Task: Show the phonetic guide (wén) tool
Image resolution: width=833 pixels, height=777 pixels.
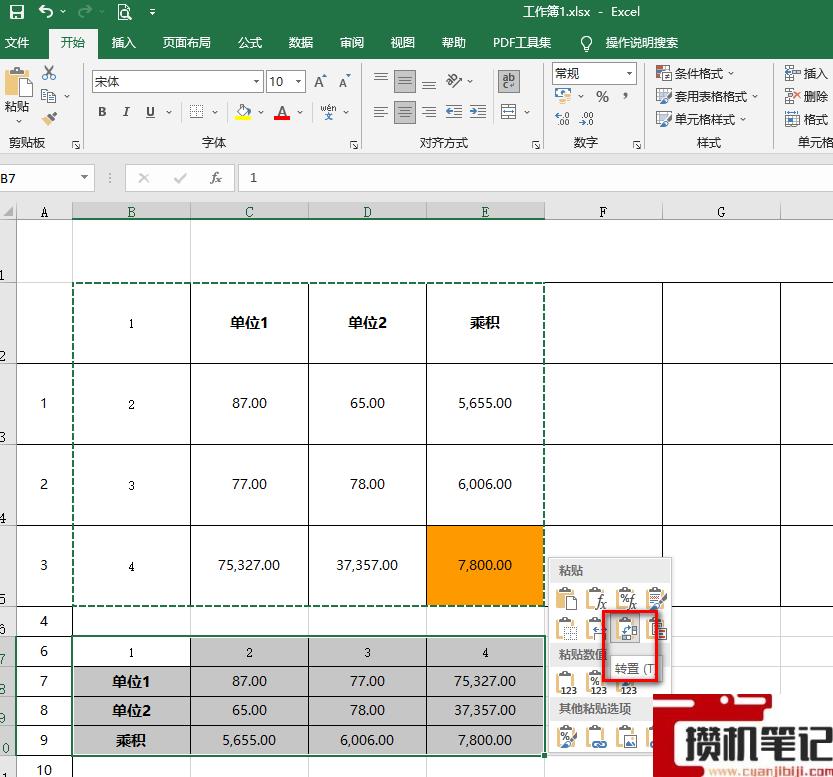Action: coord(328,112)
